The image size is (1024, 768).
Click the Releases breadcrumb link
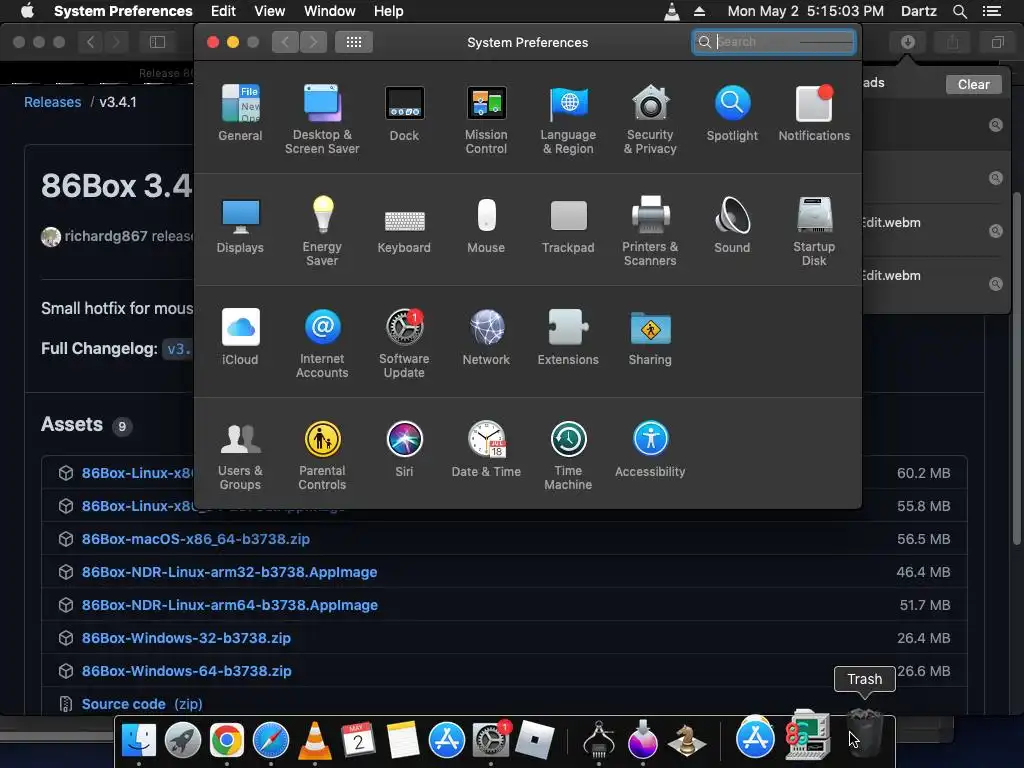tap(52, 102)
